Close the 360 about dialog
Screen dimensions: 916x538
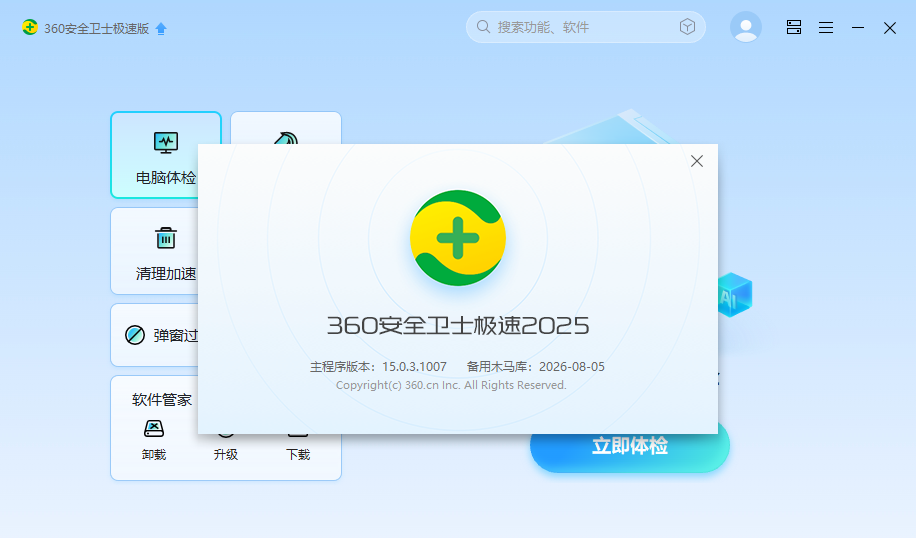(696, 161)
